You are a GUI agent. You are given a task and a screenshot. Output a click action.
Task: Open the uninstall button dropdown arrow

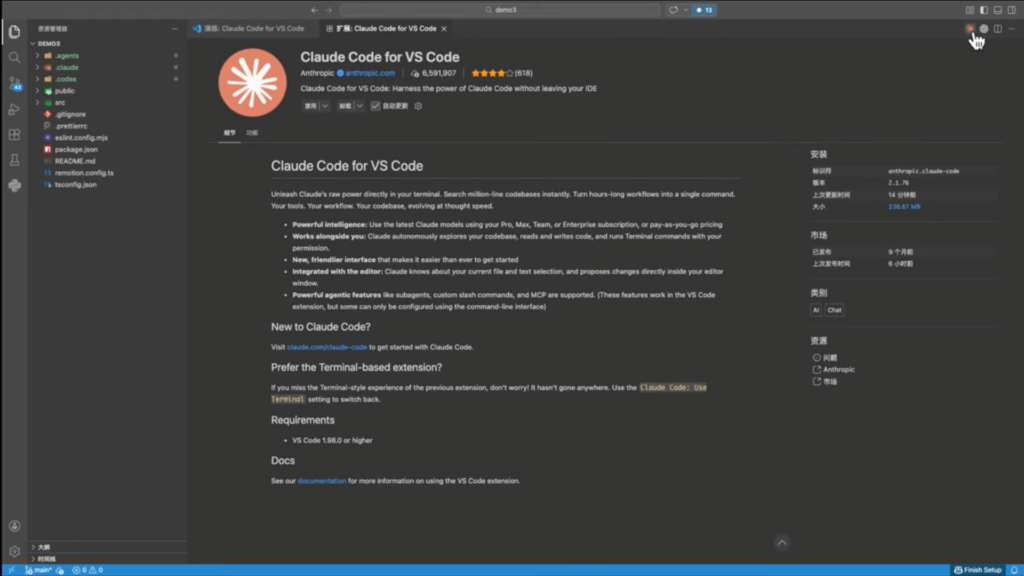pos(359,106)
